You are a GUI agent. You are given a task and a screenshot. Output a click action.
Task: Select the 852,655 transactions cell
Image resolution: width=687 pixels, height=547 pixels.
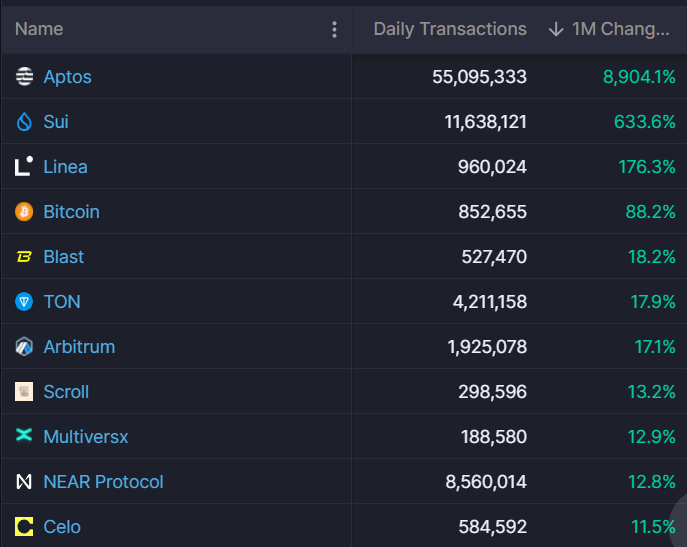tap(492, 212)
